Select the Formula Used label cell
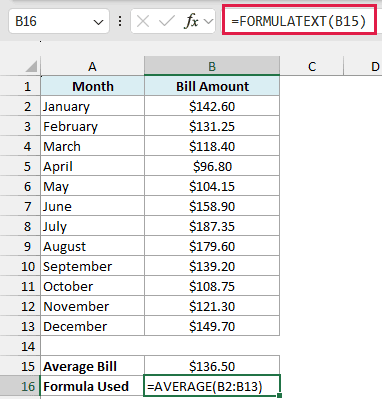382x399 pixels. (93, 386)
